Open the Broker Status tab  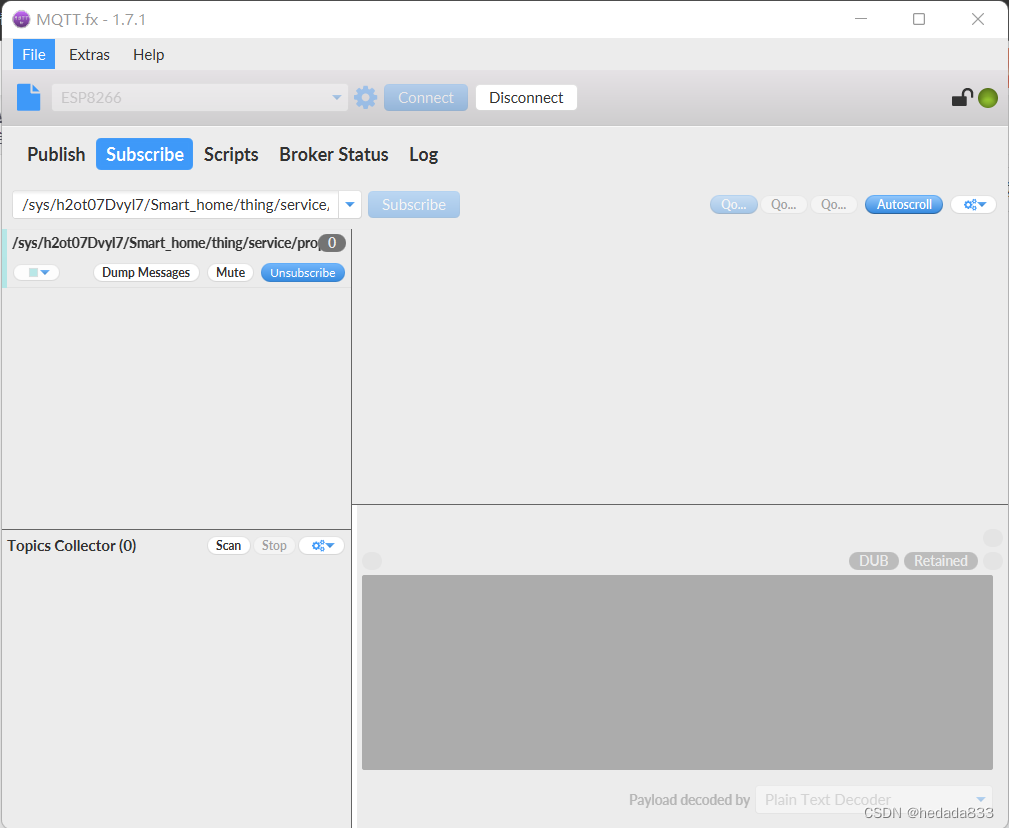[334, 154]
